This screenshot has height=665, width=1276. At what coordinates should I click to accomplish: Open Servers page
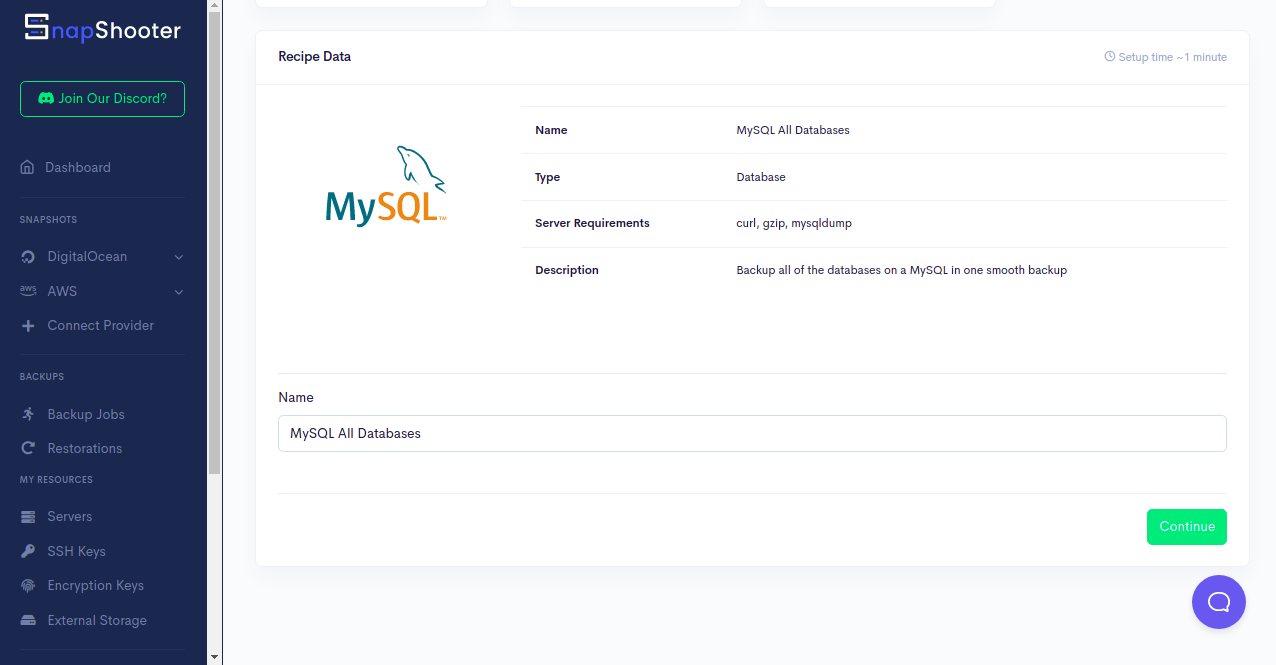pos(70,517)
